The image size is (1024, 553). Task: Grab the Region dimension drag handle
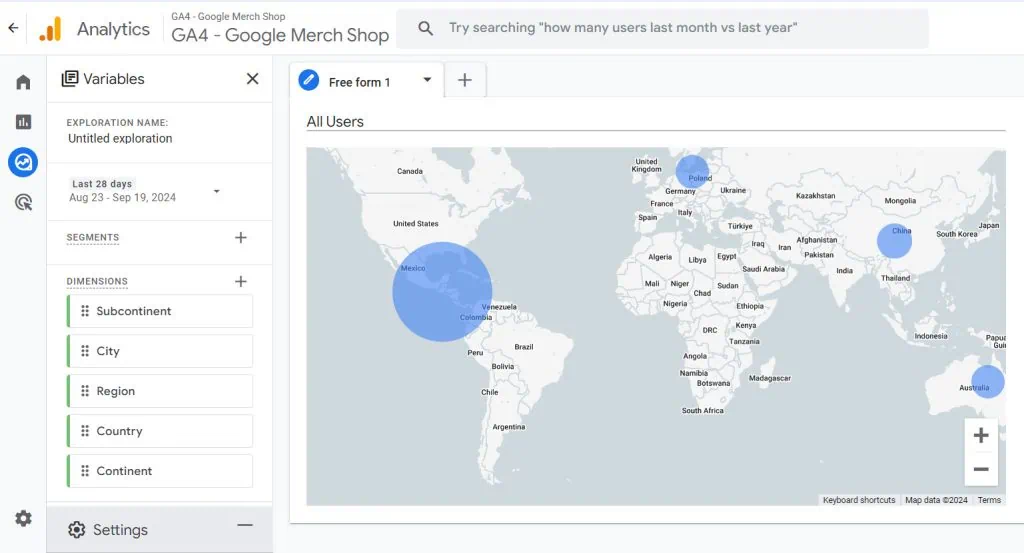(85, 391)
